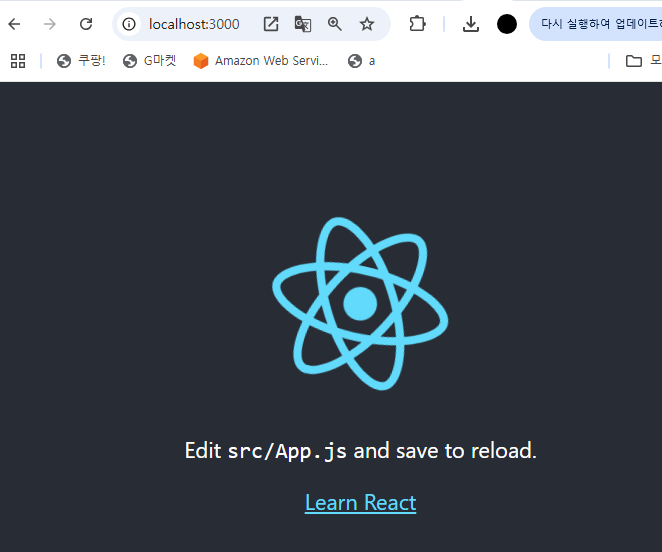Reload the localhost page

pos(86,24)
